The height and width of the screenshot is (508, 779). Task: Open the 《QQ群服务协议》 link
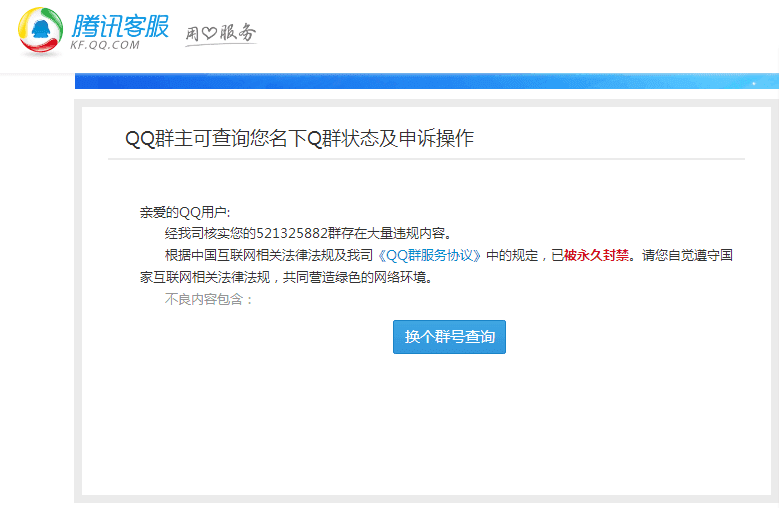tap(430, 255)
